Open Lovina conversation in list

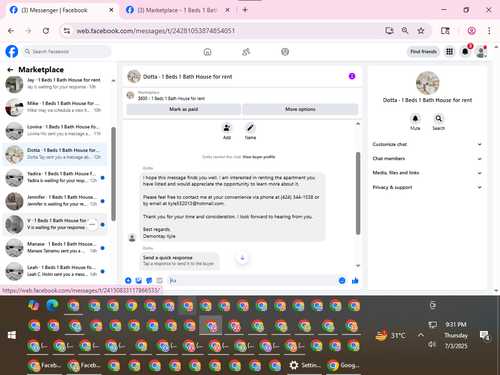tap(55, 130)
